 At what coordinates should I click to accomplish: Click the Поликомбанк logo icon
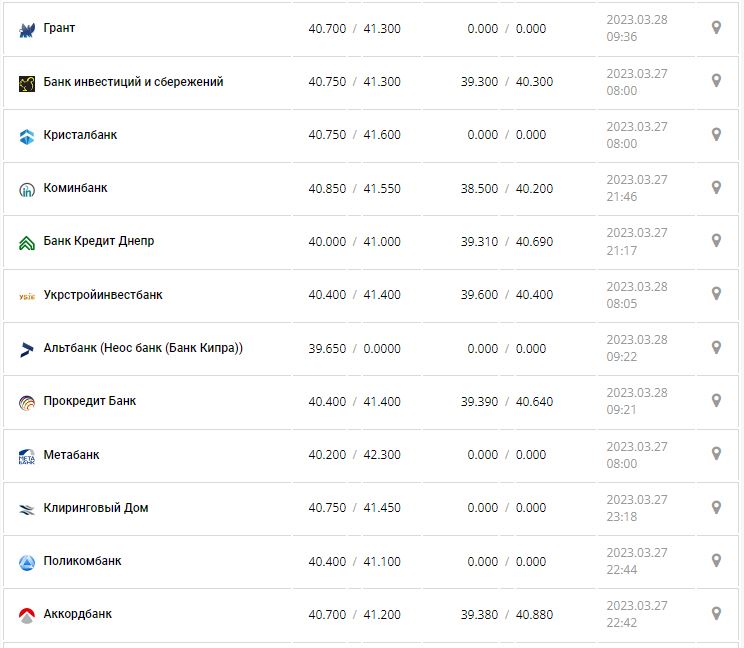pyautogui.click(x=27, y=563)
